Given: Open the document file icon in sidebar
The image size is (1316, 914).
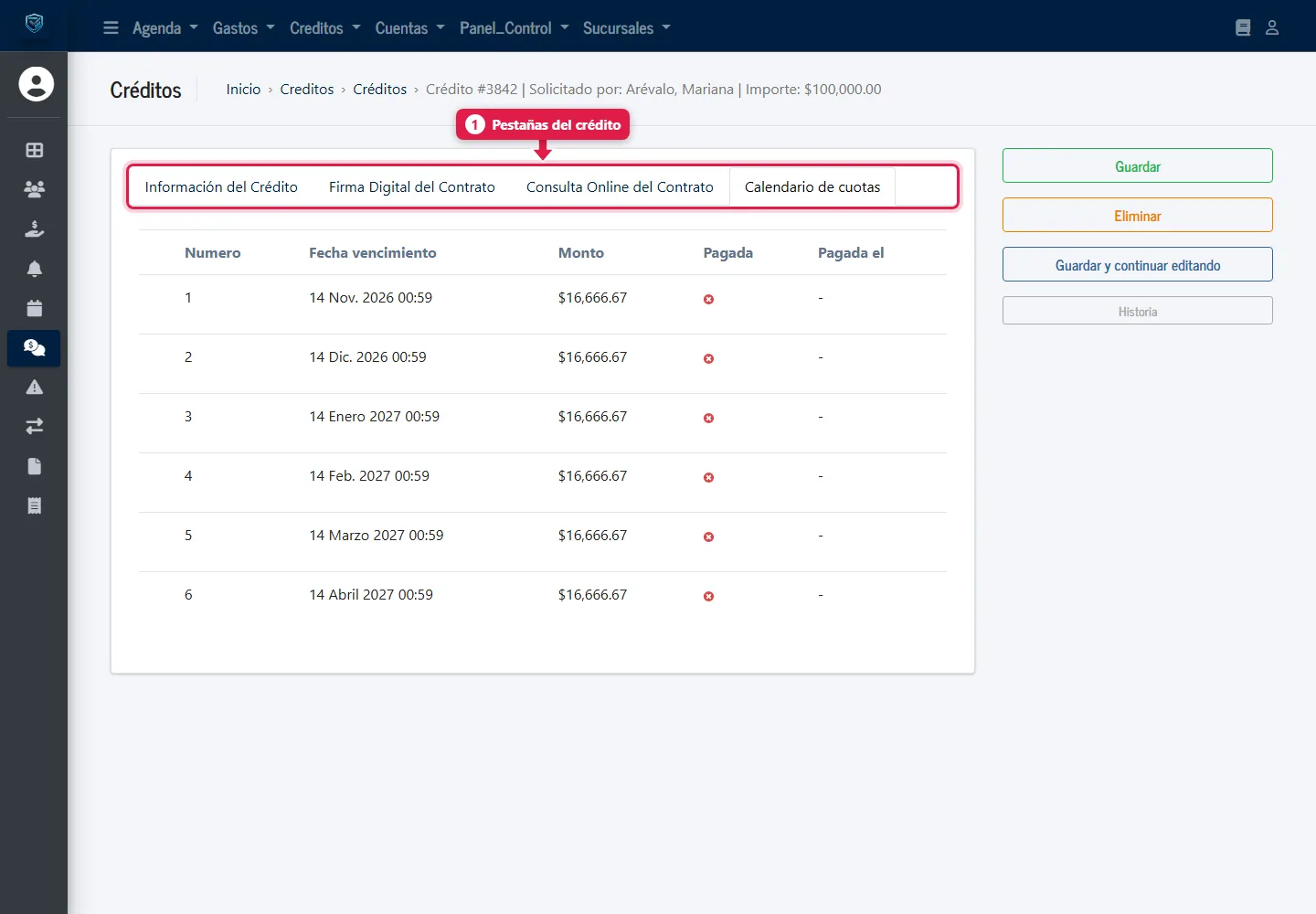Looking at the screenshot, I should coord(35,466).
